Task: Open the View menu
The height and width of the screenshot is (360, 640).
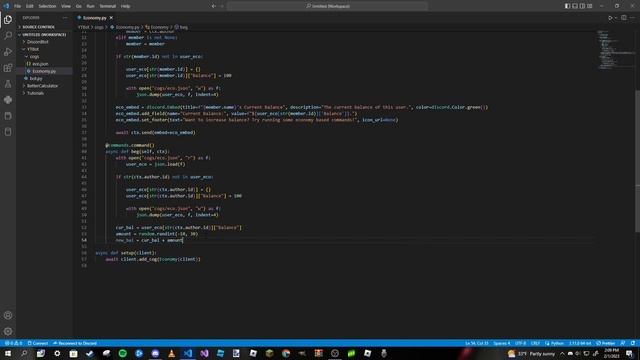Action: [66, 6]
